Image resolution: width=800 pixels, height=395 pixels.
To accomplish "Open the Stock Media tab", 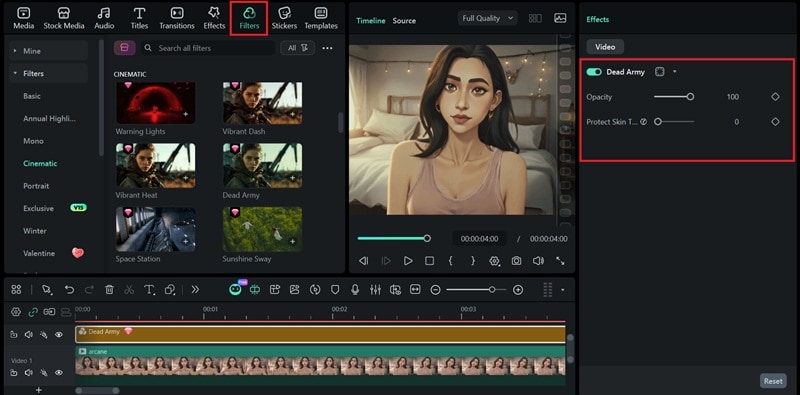I will tap(64, 18).
